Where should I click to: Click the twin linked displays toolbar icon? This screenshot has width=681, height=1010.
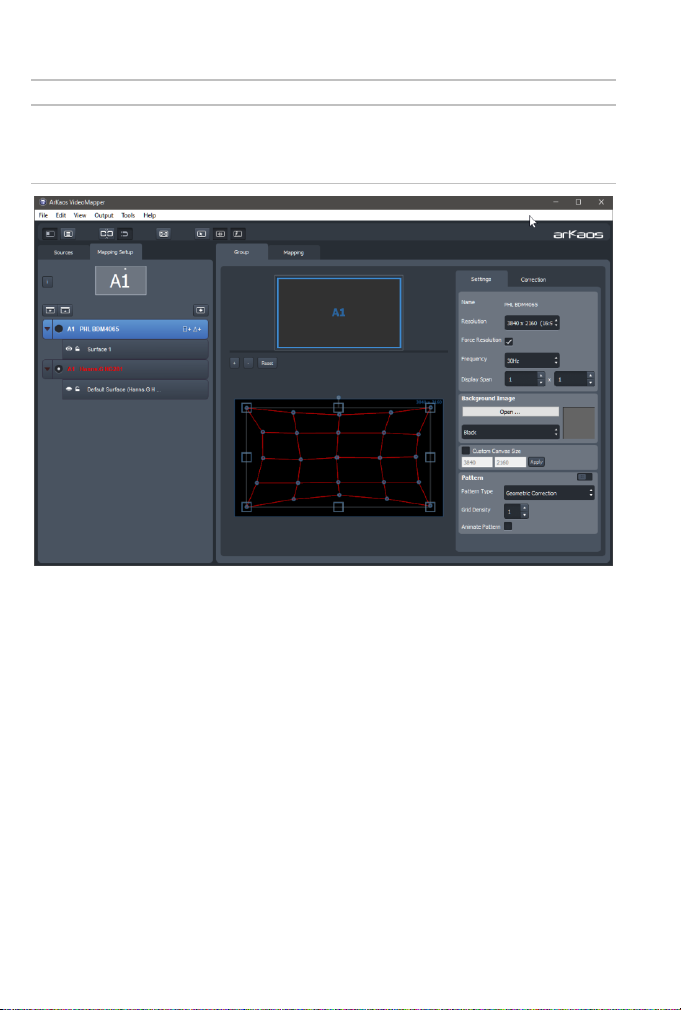107,234
